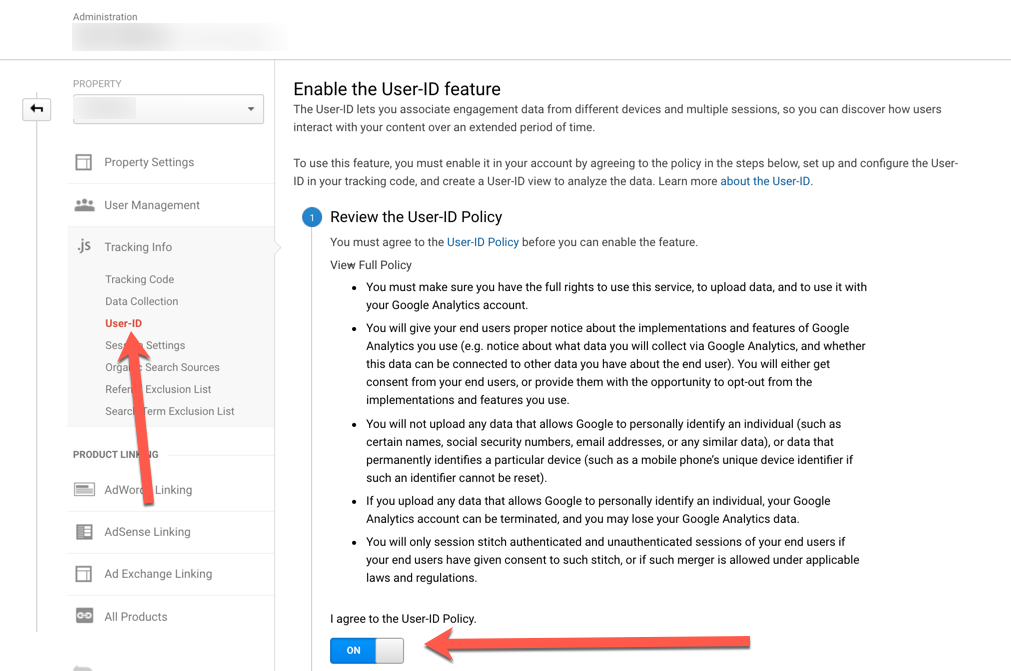This screenshot has height=671, width=1011.
Task: Collapse the Tracking Info section
Action: [x=138, y=247]
